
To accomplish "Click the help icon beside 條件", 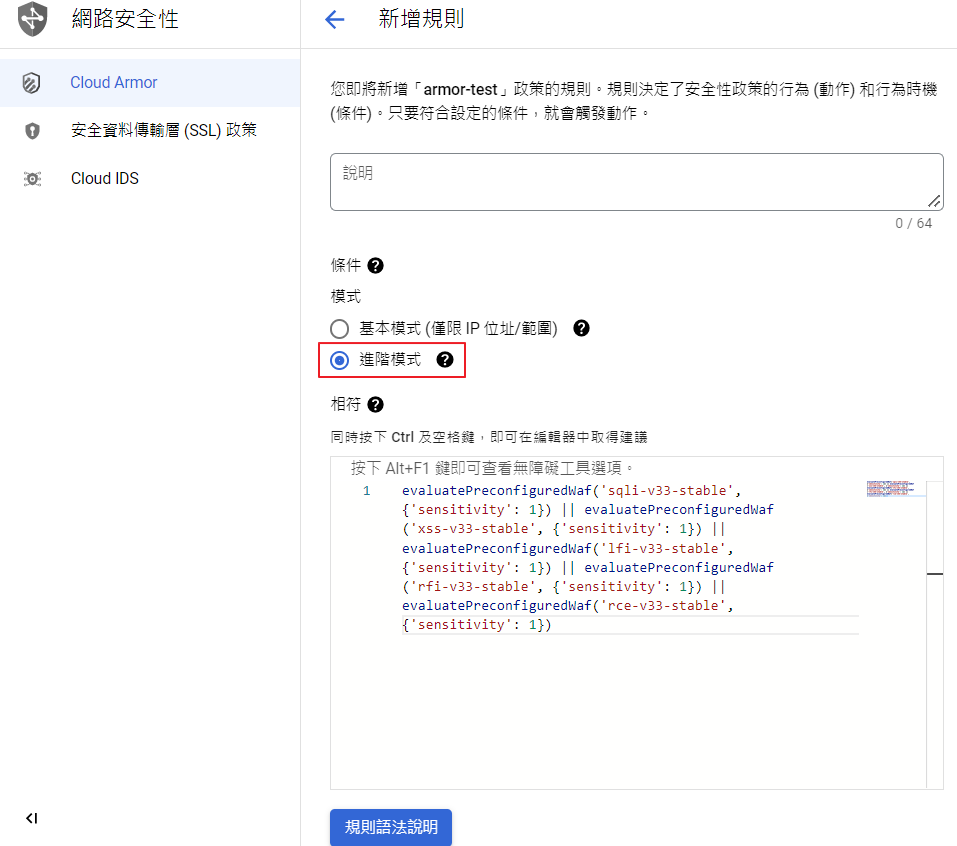I will [375, 266].
